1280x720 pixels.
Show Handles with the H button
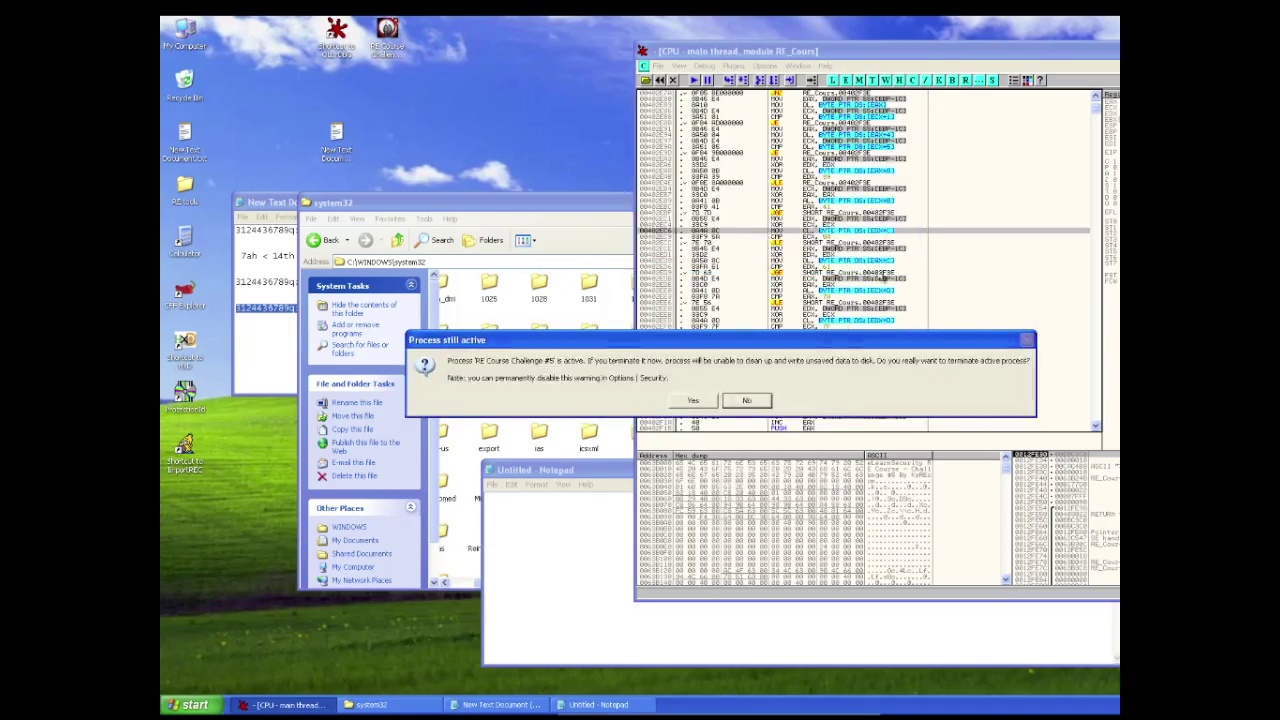(x=899, y=80)
